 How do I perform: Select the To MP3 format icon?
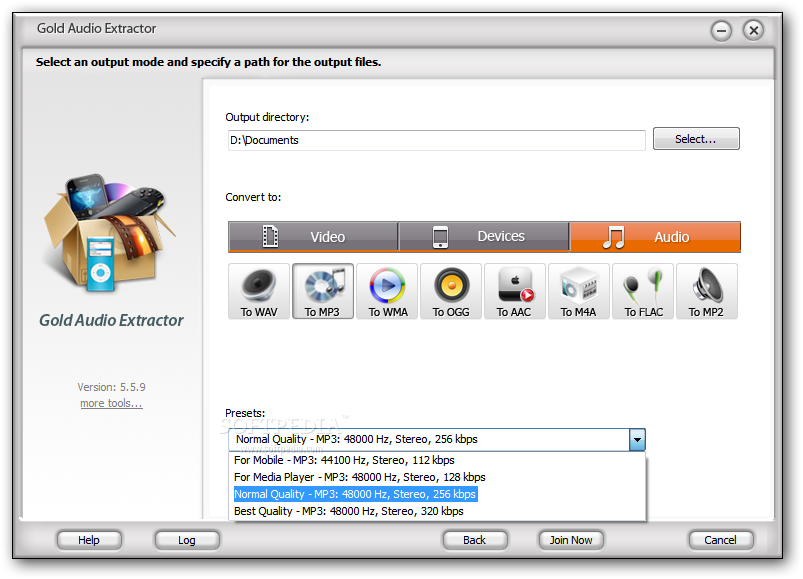point(323,291)
